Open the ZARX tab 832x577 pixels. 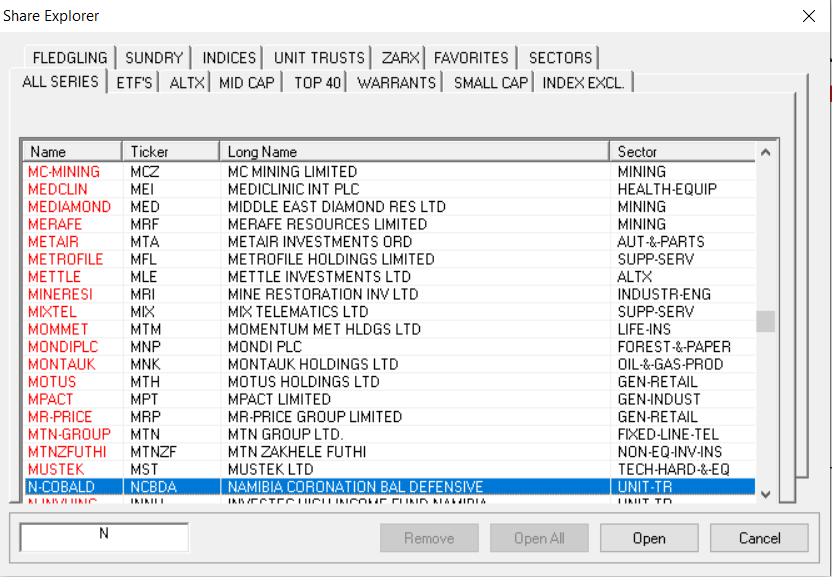pos(400,57)
